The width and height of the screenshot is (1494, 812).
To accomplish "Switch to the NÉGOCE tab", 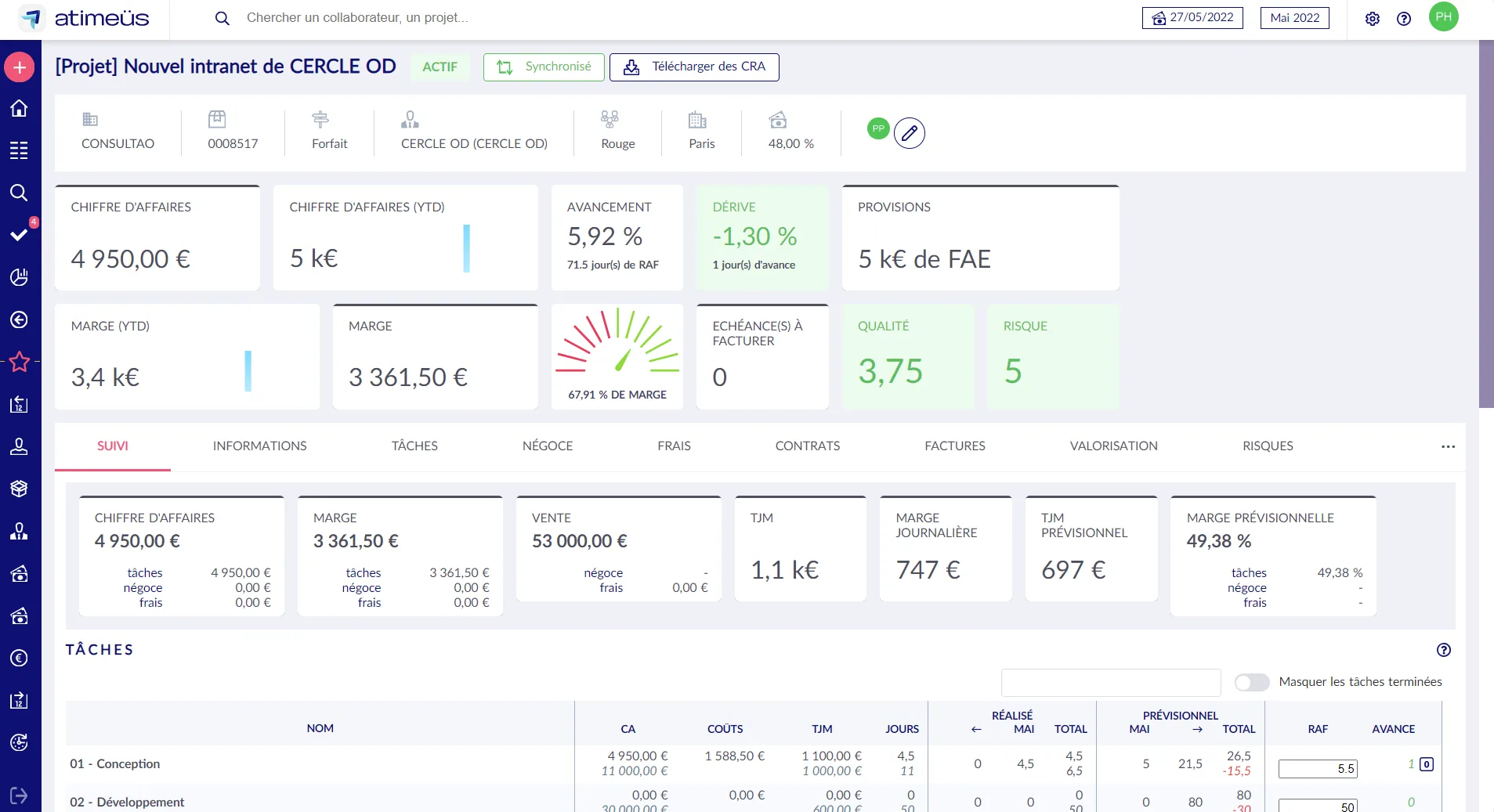I will (548, 446).
